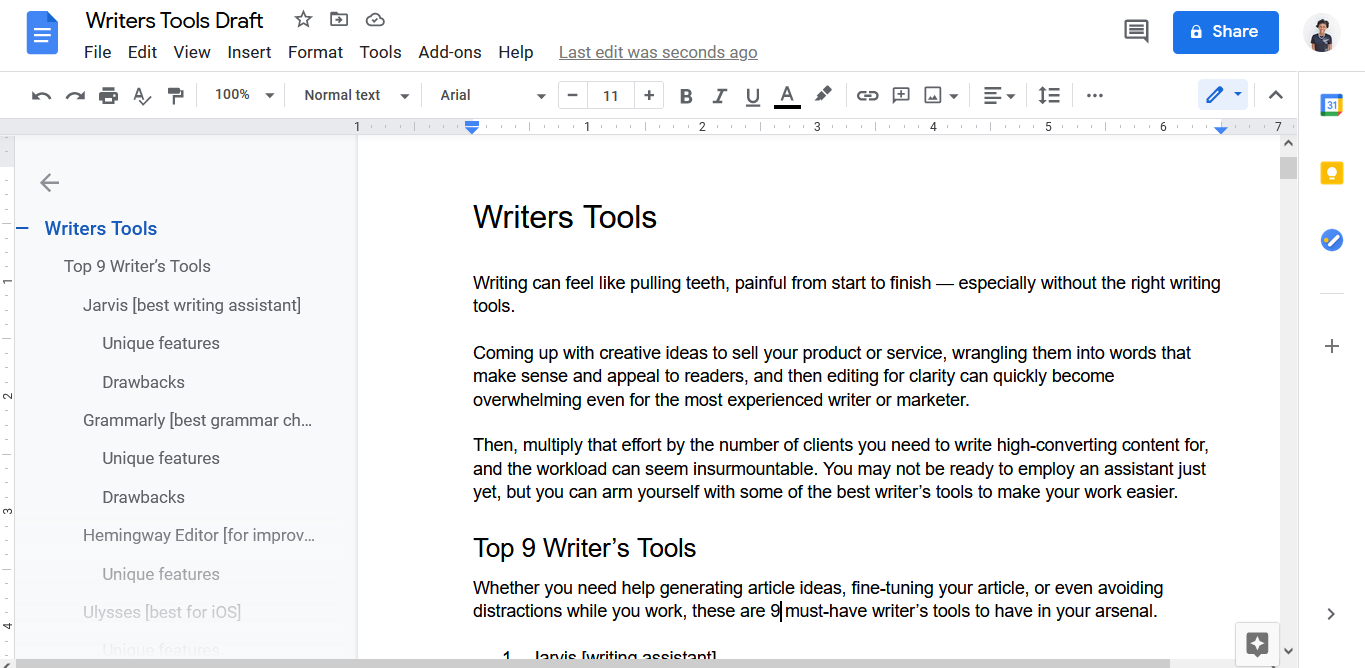Screen dimensions: 1365x668
Task: Open Google Calendar side panel
Action: [x=1331, y=105]
